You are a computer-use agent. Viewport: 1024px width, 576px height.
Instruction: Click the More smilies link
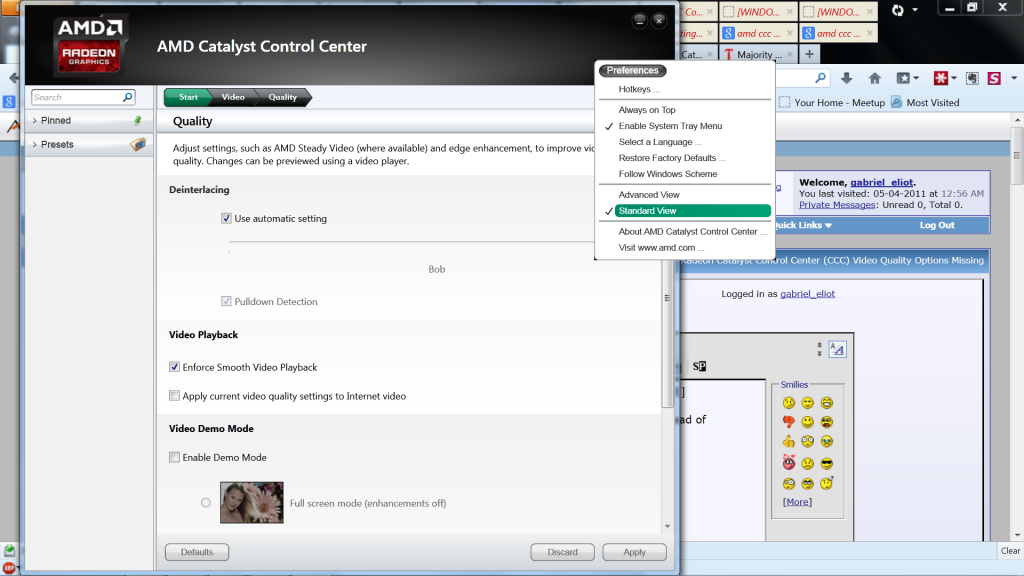point(797,502)
